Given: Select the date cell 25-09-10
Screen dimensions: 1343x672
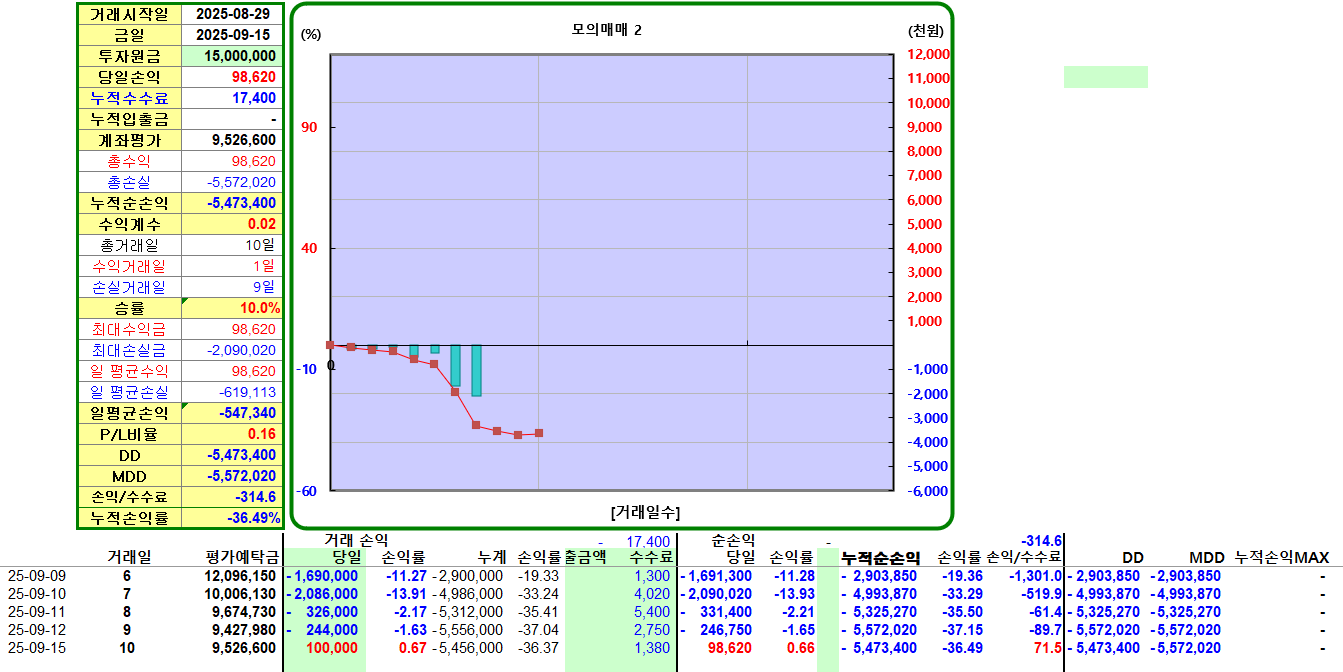Looking at the screenshot, I should point(37,594).
